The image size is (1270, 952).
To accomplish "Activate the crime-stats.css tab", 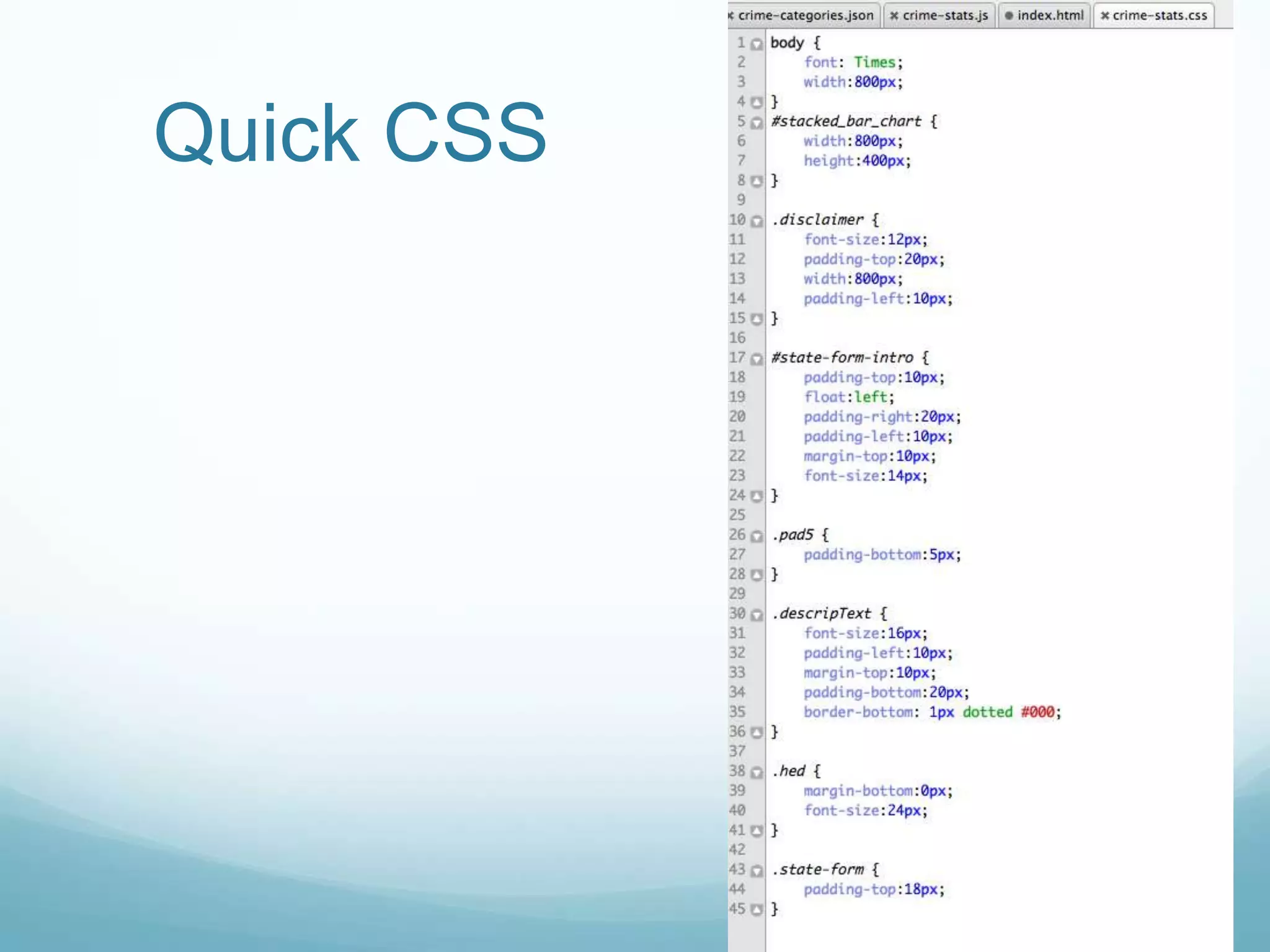I will point(1154,15).
